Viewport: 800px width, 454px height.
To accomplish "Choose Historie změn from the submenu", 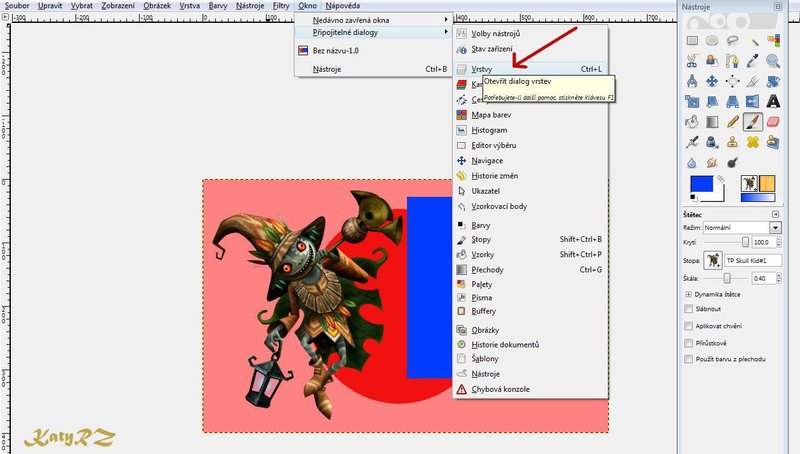I will [530, 176].
